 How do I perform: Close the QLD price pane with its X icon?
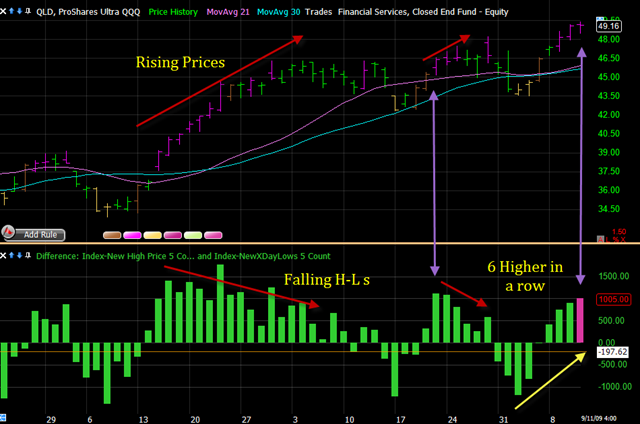[x=3, y=11]
